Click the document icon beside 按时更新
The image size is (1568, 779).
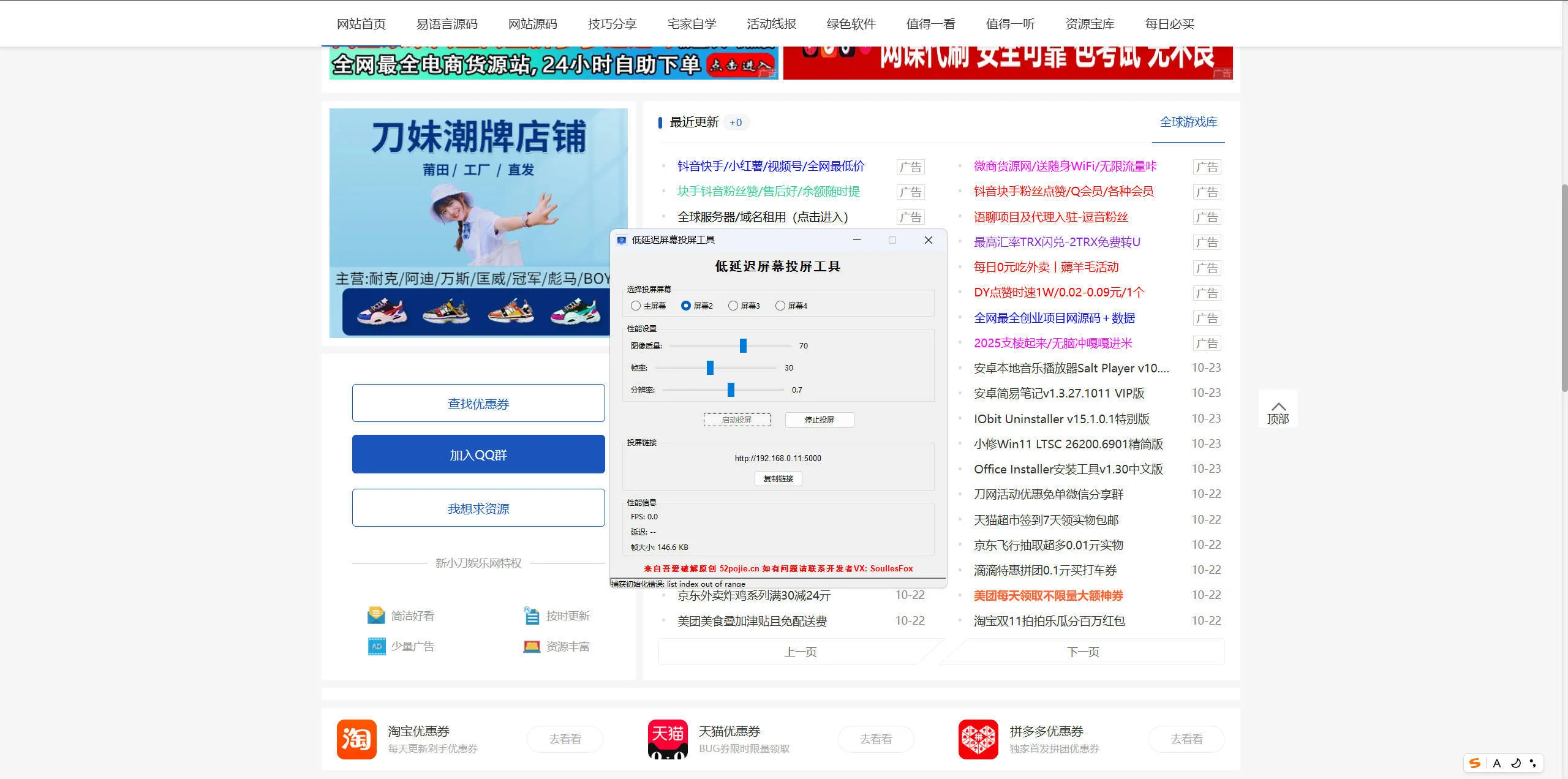click(530, 615)
